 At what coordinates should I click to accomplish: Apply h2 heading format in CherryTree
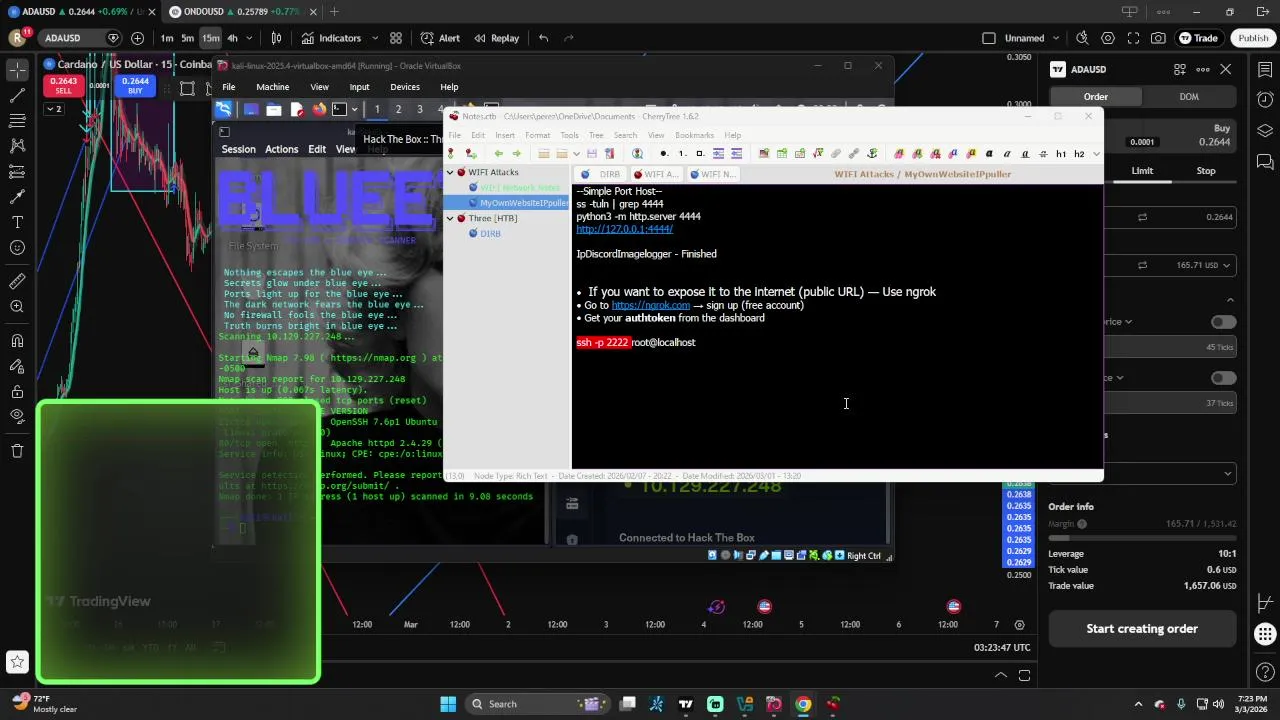coord(1079,153)
